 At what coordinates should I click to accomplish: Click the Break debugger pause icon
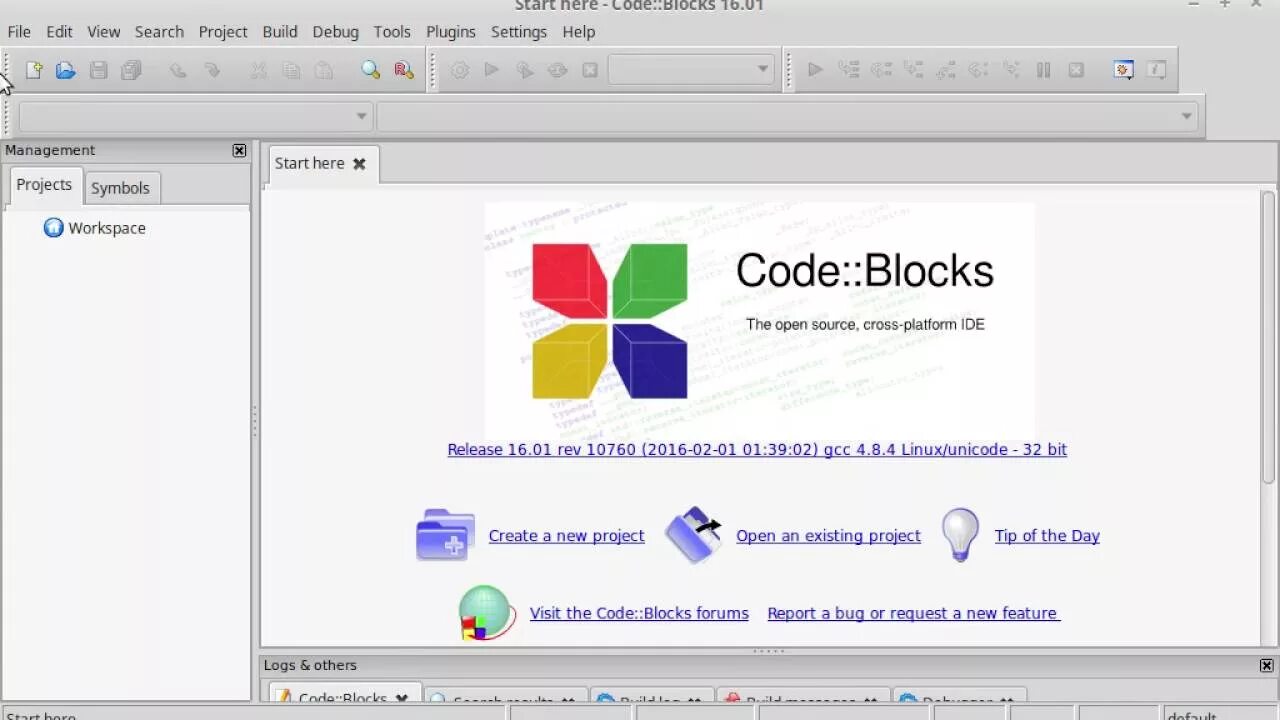pos(1043,70)
